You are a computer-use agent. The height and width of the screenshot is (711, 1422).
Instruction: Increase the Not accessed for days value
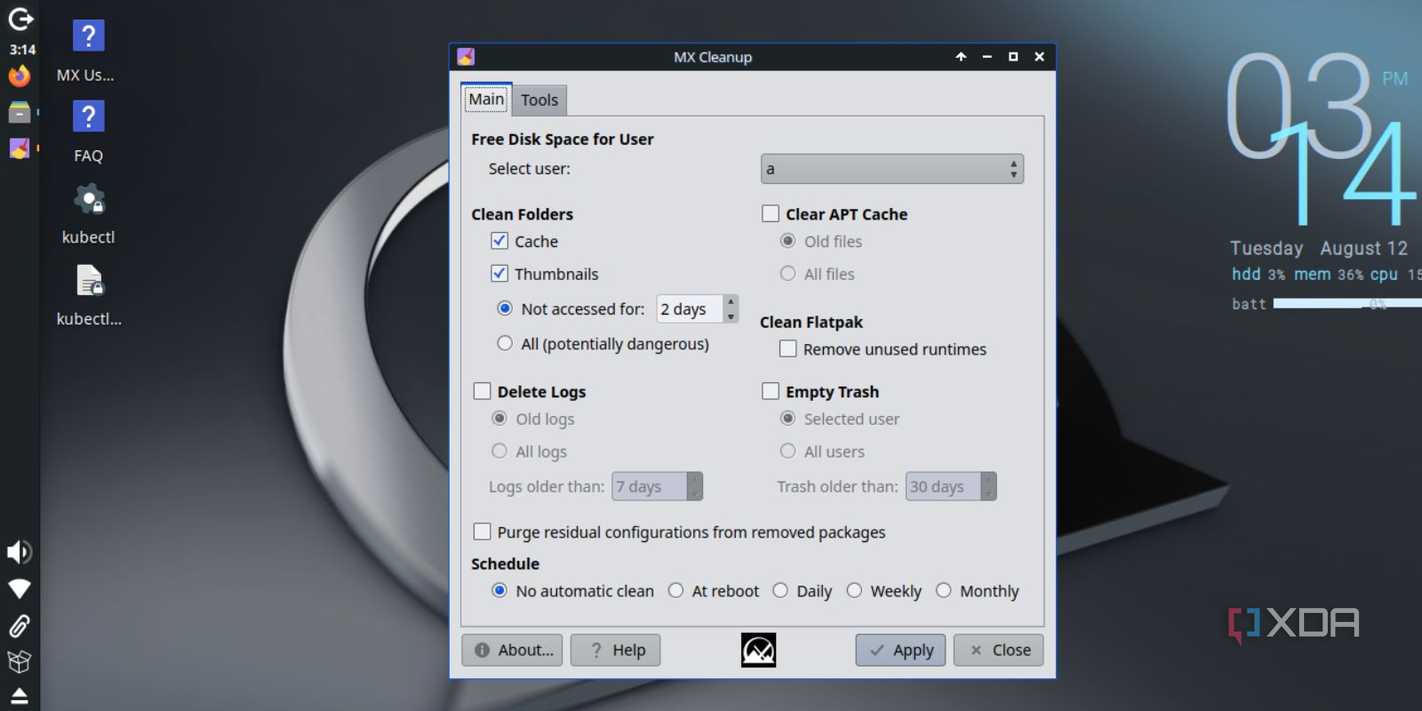tap(731, 302)
